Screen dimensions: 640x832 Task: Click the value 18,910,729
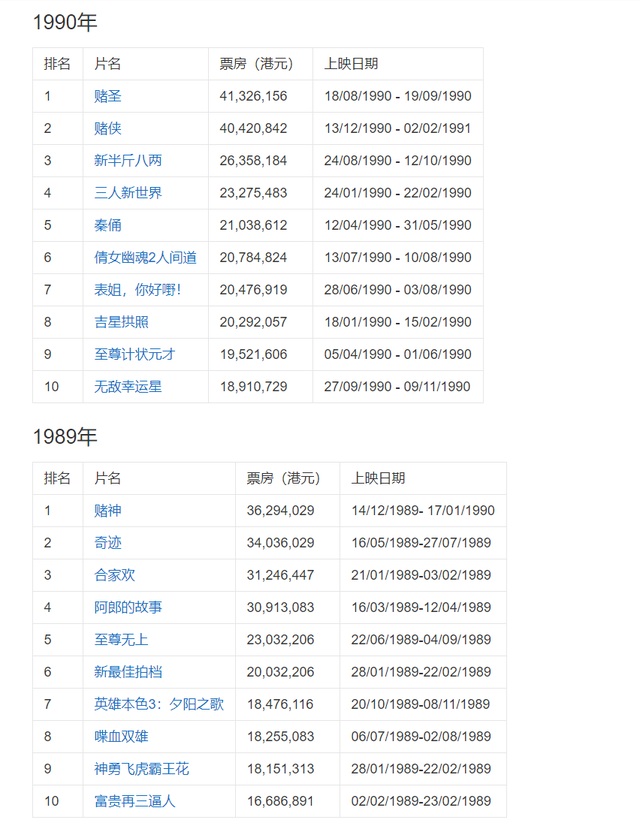[x=254, y=387]
